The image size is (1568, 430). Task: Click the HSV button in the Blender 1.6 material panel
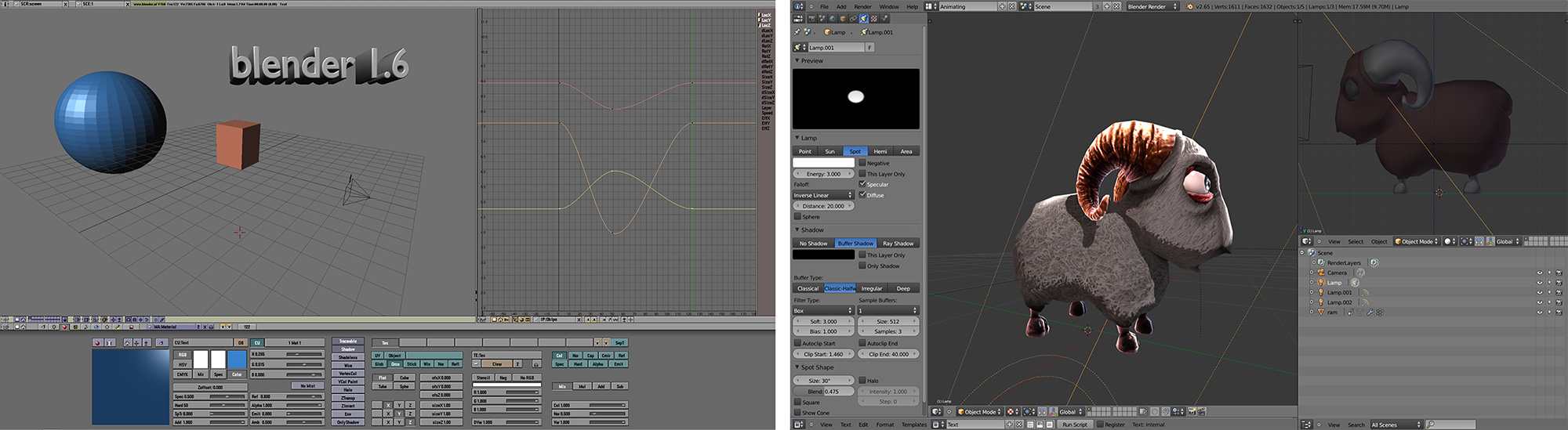(x=183, y=364)
